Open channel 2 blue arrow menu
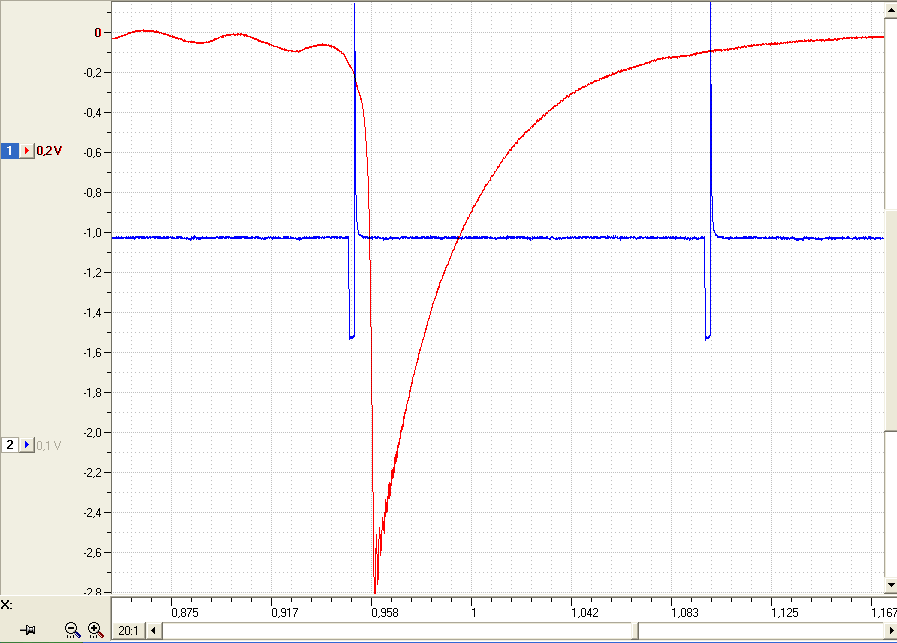Screen dimensions: 897x643 point(27,444)
